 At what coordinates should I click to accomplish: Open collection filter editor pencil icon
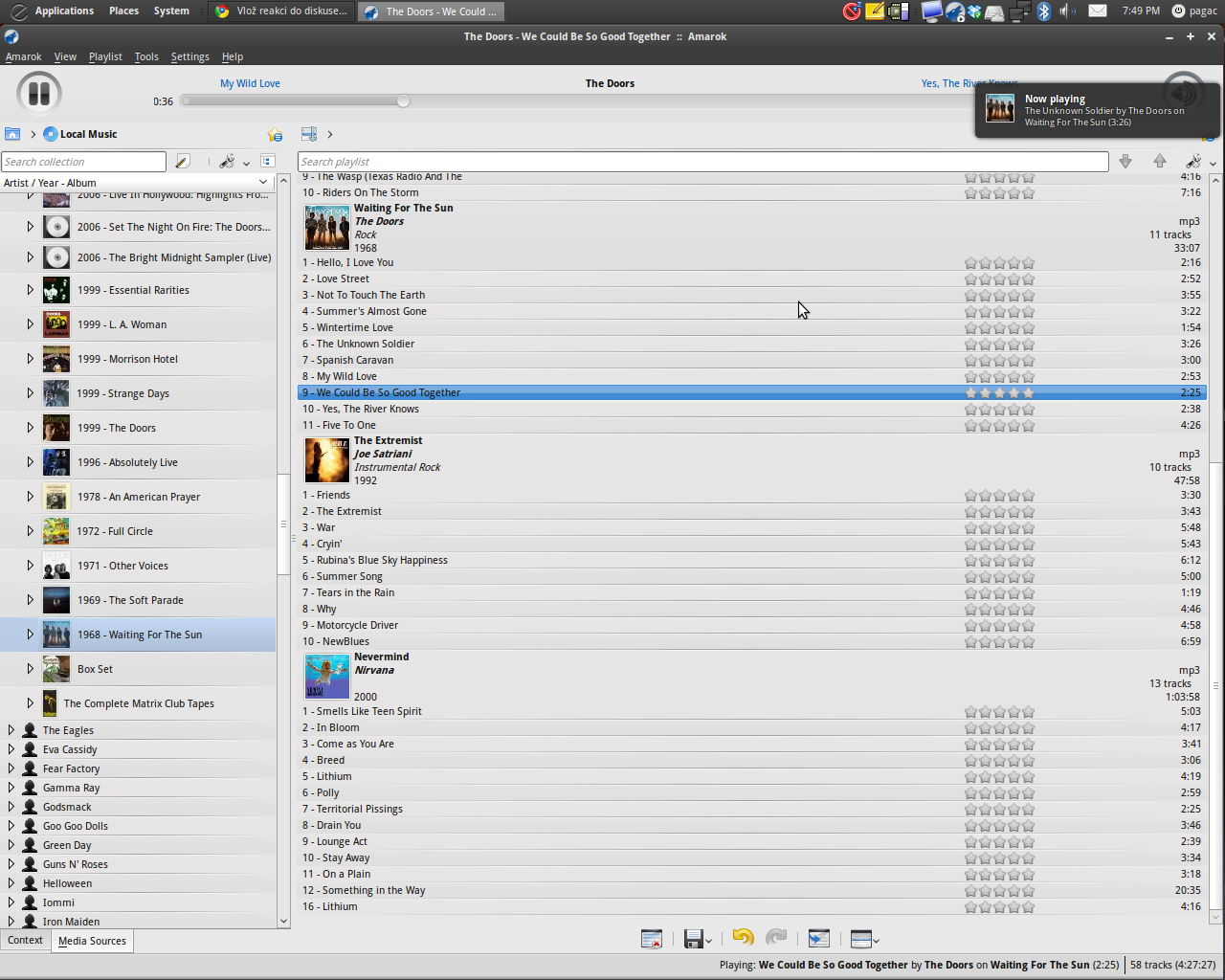183,162
